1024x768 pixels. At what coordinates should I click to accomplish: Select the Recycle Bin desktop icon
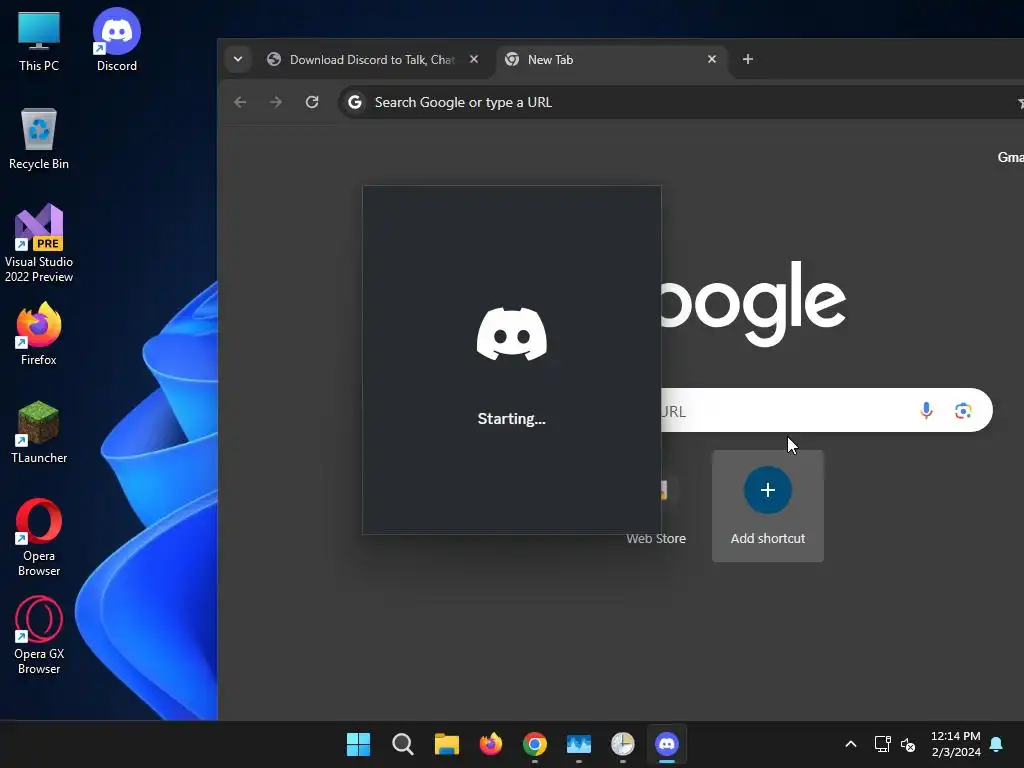tap(39, 138)
